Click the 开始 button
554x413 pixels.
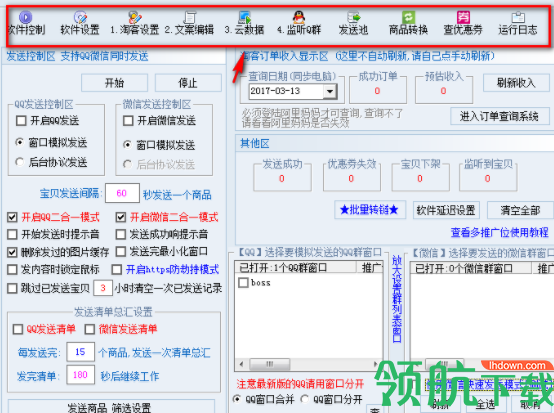114,83
